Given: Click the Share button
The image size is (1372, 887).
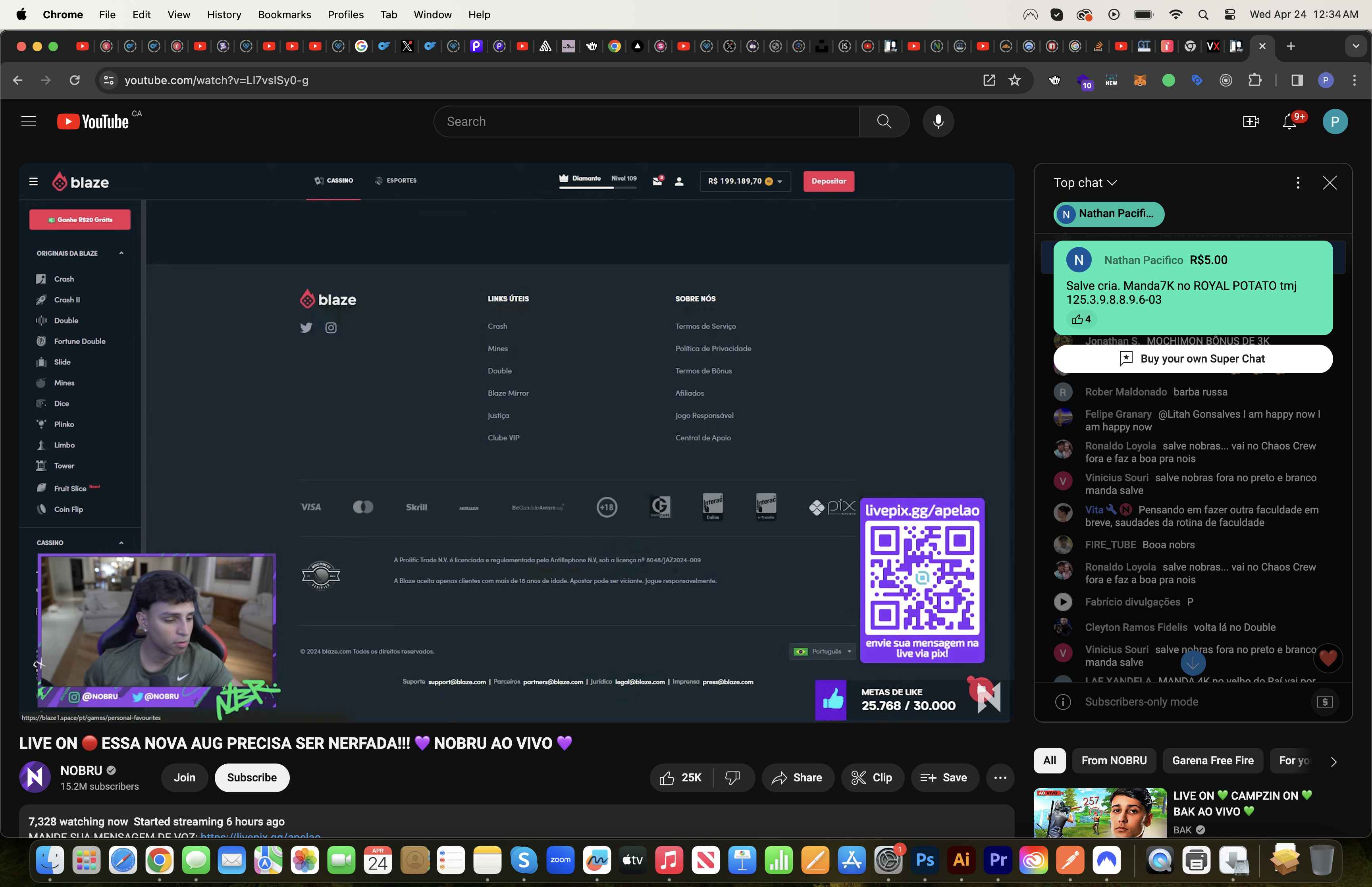Looking at the screenshot, I should 798,777.
